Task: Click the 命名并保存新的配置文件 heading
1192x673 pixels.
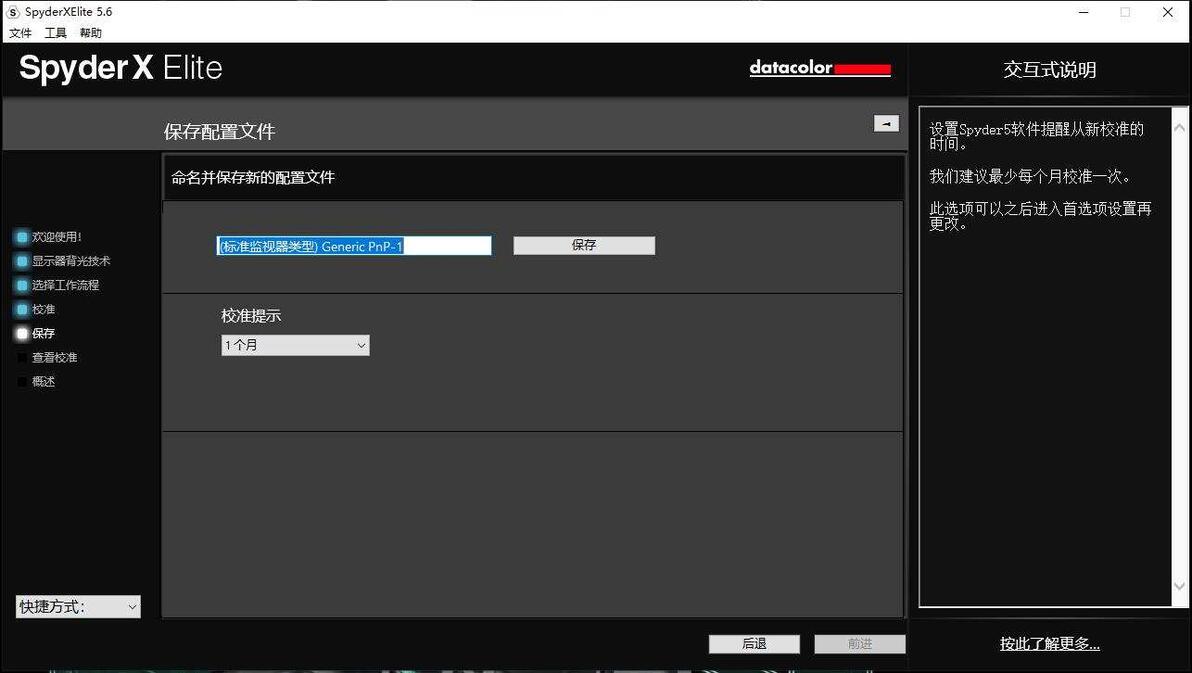Action: tap(253, 177)
